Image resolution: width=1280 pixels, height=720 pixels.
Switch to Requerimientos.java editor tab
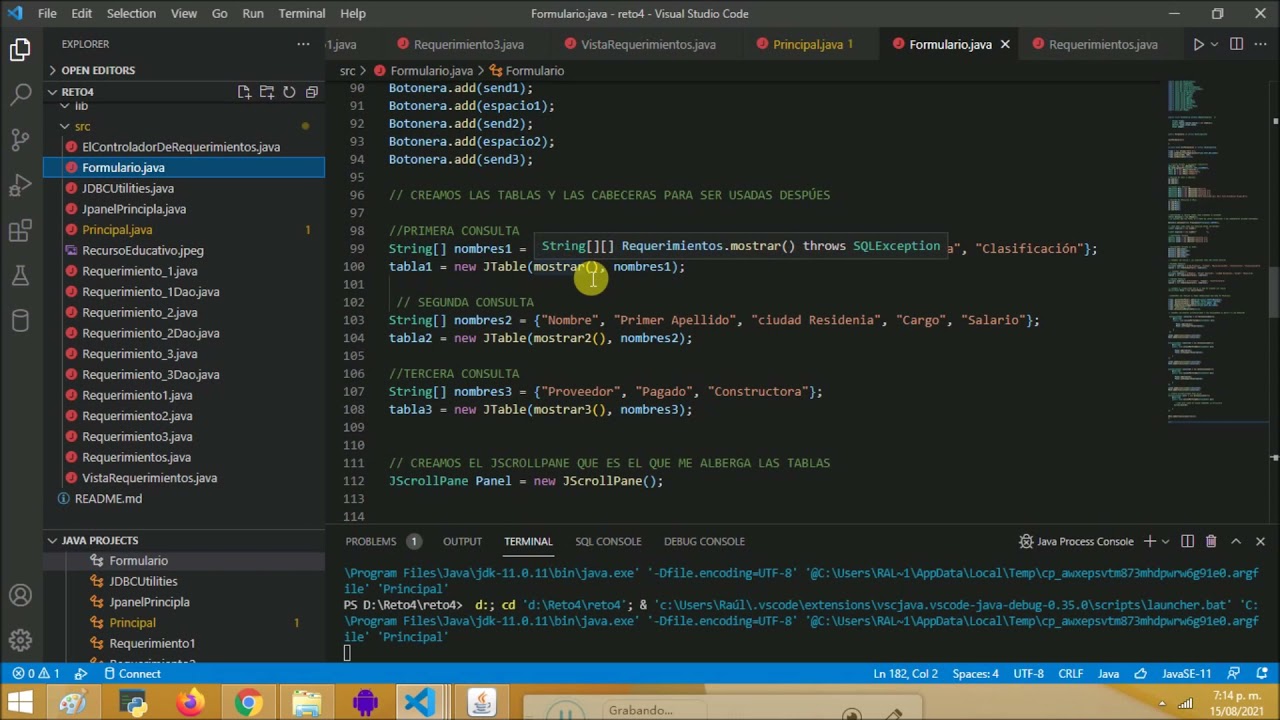click(x=1103, y=44)
